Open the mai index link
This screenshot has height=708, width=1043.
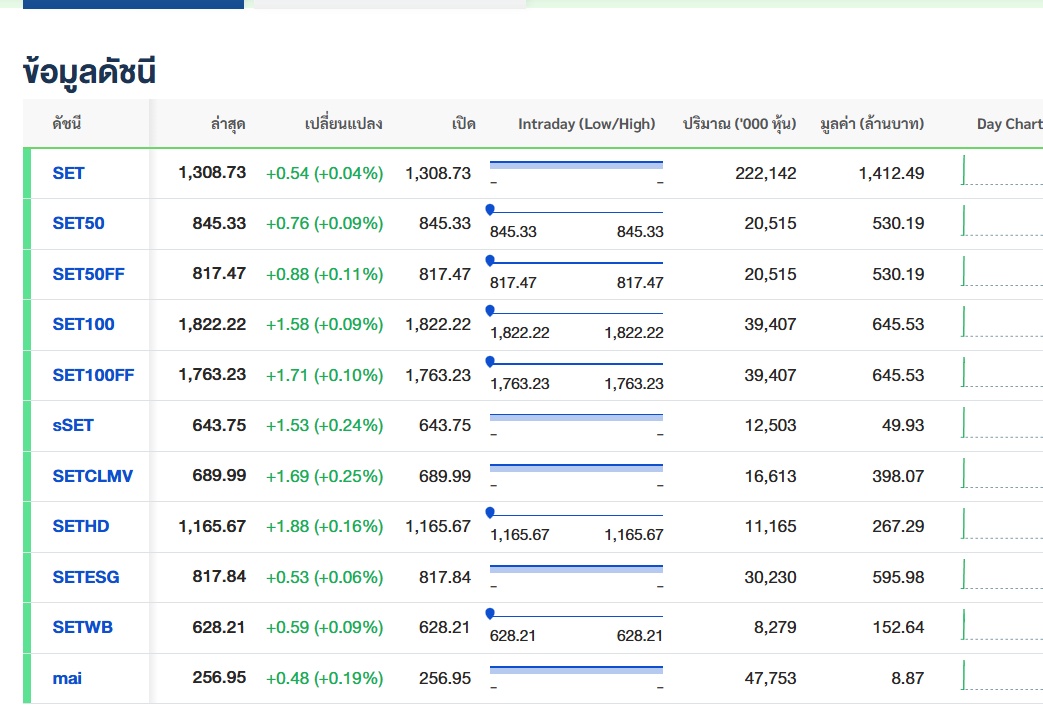click(x=67, y=678)
